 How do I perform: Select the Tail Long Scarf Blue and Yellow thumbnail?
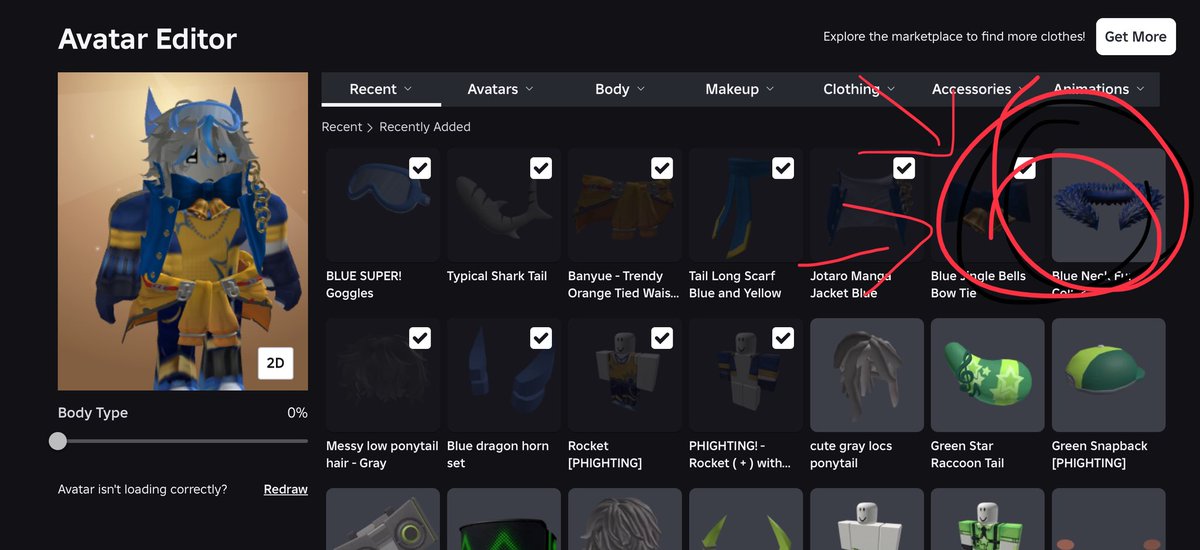(x=746, y=205)
